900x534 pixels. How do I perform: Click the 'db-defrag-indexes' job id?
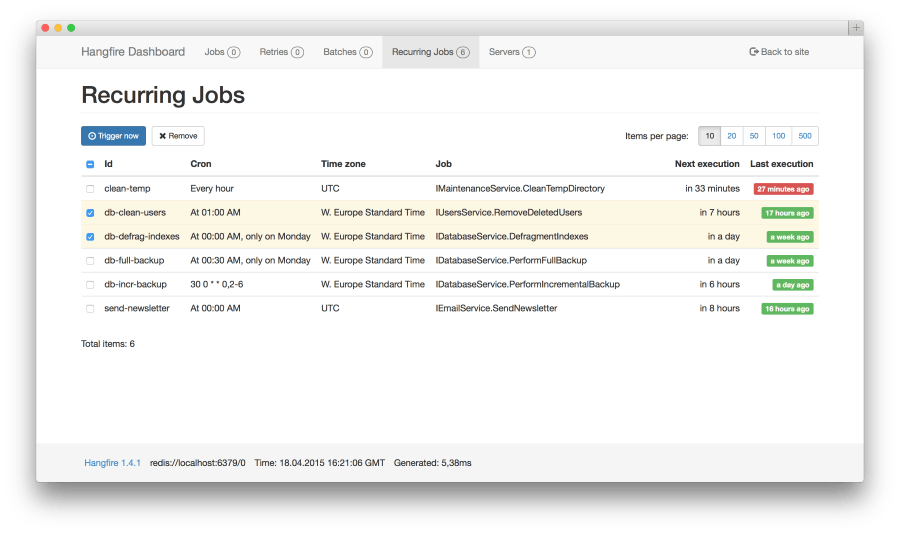(x=142, y=237)
